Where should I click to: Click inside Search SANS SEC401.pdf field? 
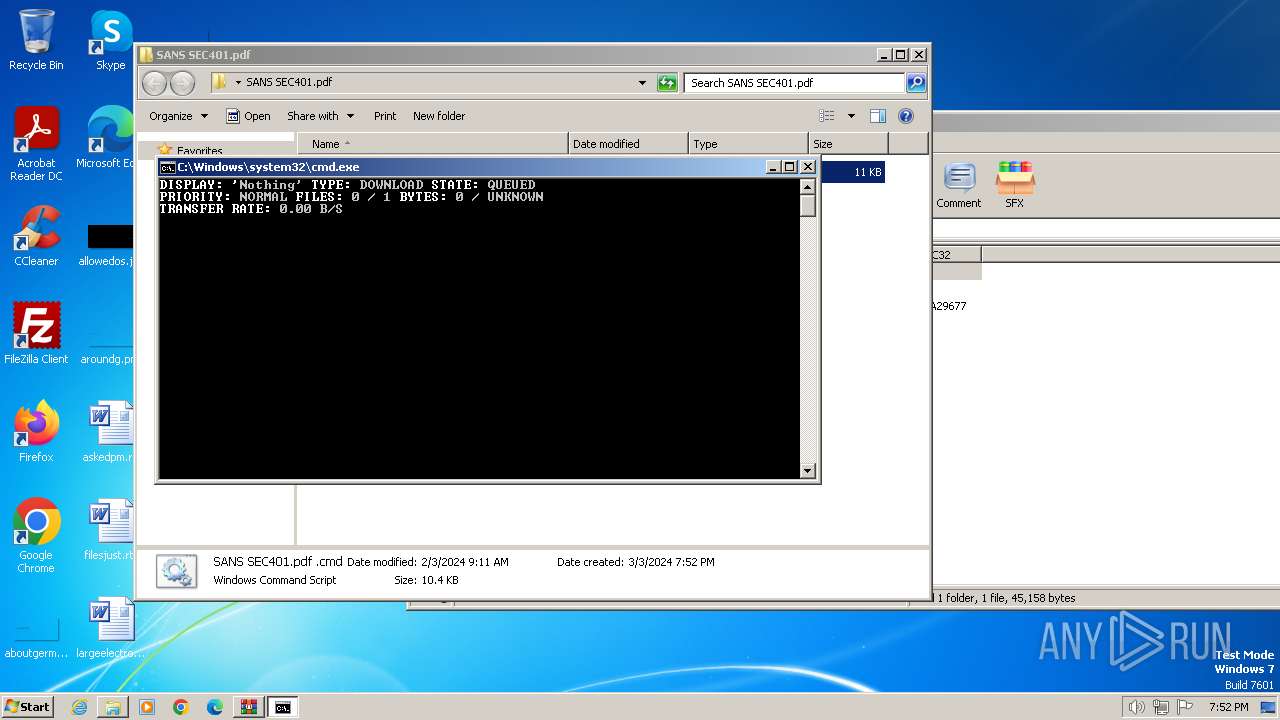795,83
